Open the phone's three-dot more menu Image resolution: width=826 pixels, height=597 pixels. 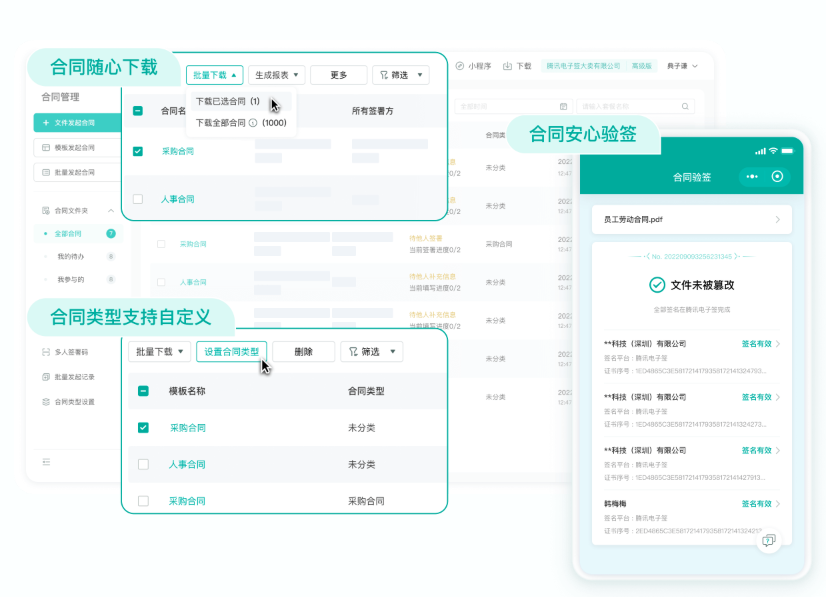tap(752, 177)
